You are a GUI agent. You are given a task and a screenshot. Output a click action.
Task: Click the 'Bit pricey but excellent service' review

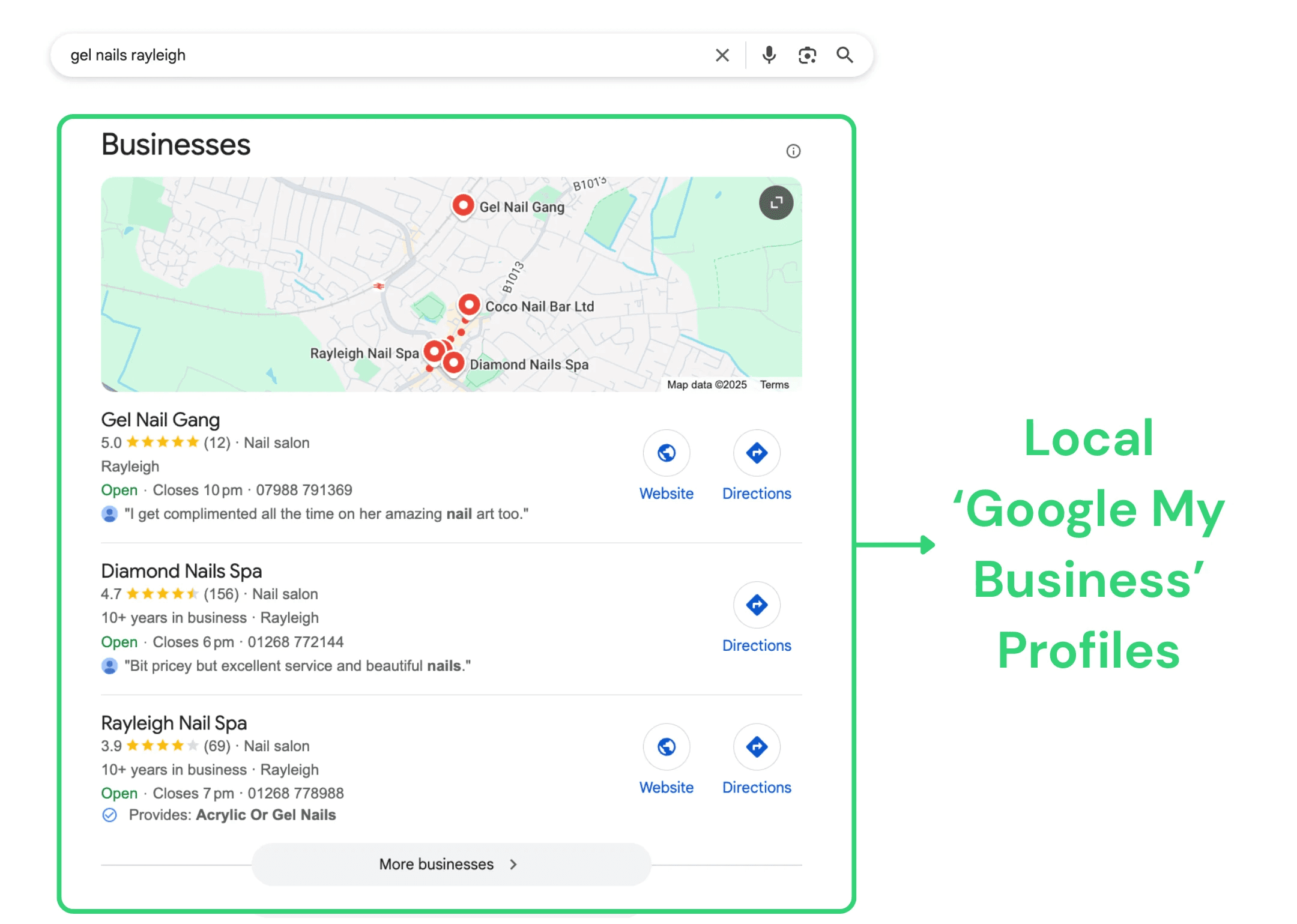click(x=297, y=666)
